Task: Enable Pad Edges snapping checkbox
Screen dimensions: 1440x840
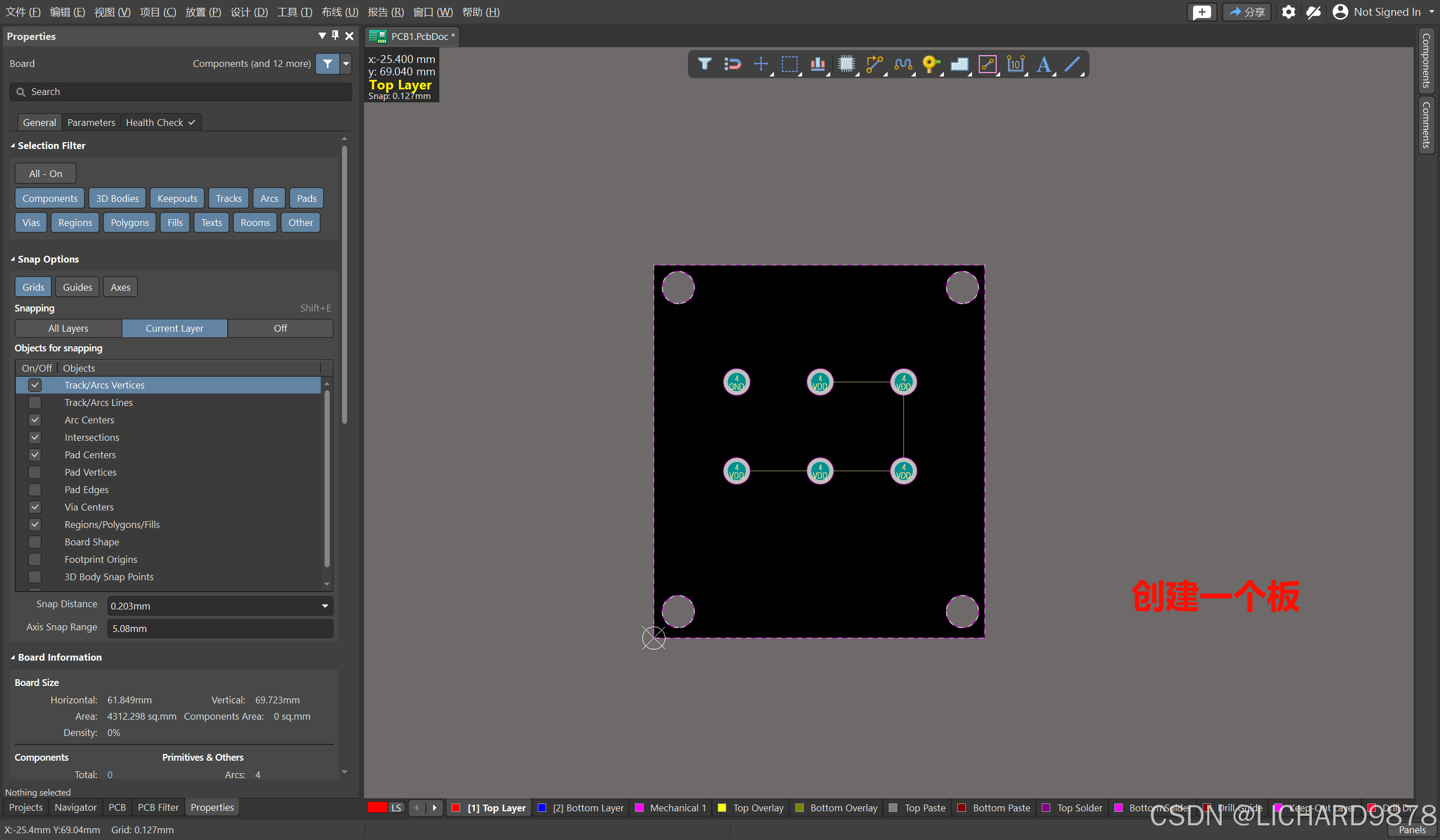Action: (35, 490)
